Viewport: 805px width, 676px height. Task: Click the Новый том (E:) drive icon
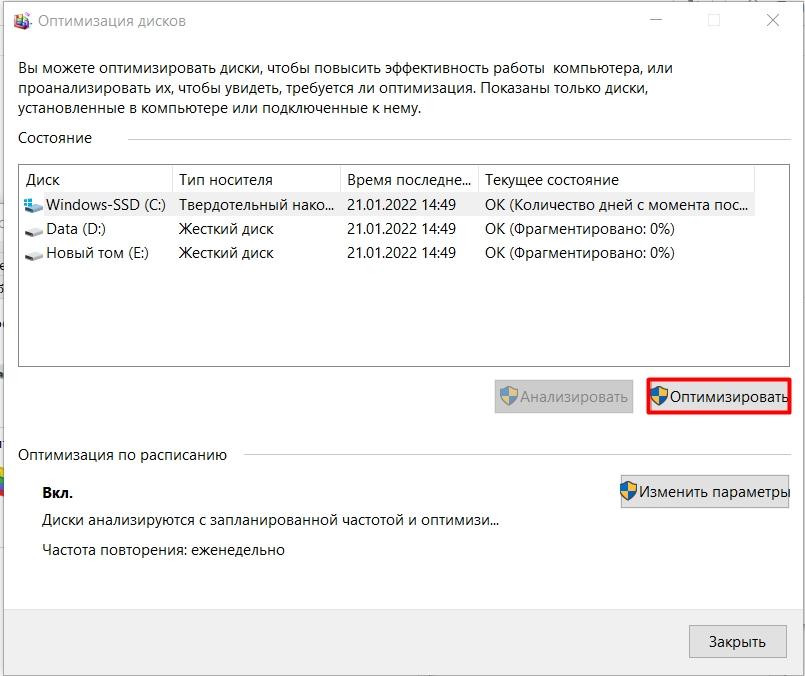coord(33,255)
